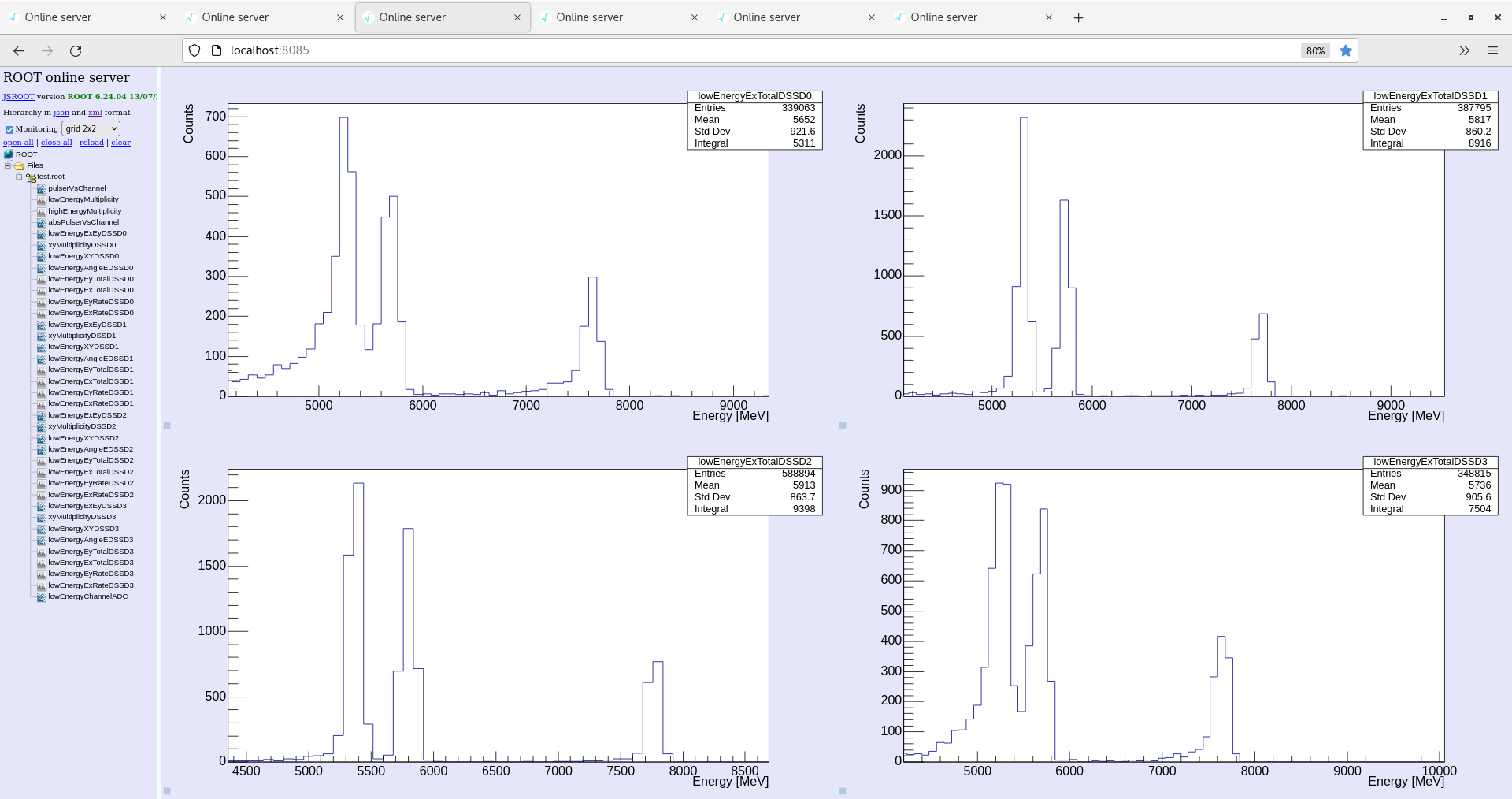The image size is (1512, 799).
Task: Click the browser reload page icon
Action: coord(76,50)
